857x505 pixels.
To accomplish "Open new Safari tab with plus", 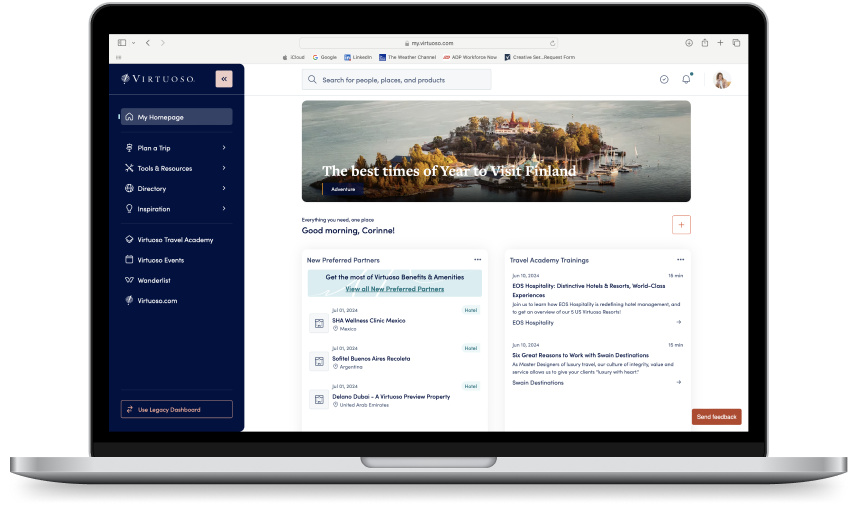I will pyautogui.click(x=720, y=43).
